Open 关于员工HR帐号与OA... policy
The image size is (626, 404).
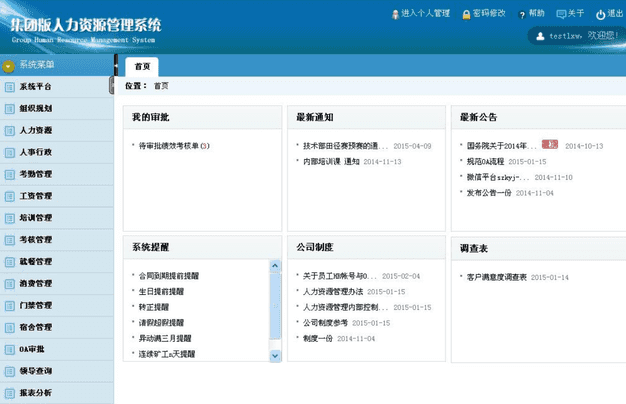click(340, 276)
